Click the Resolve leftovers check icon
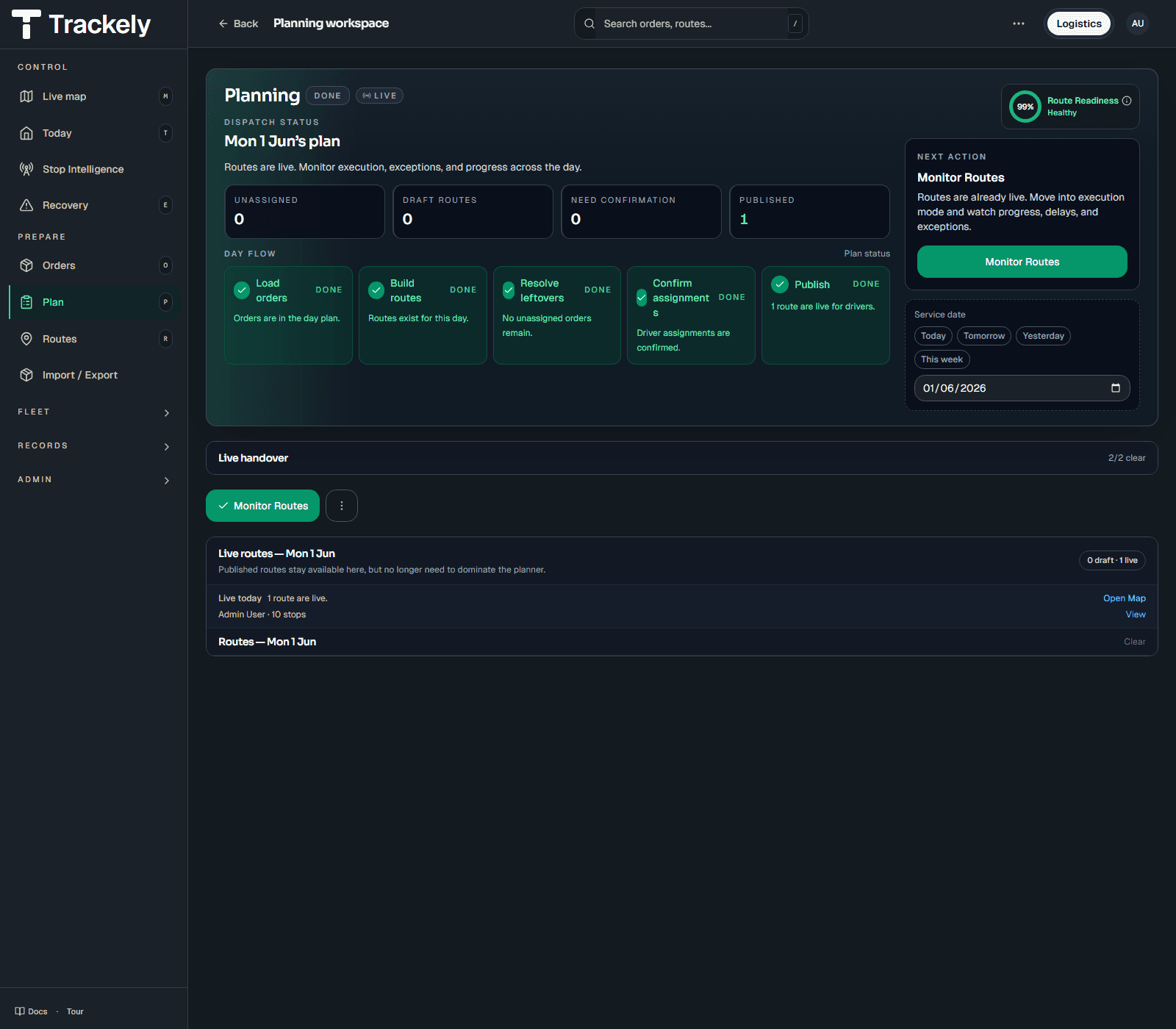Viewport: 1176px width, 1029px height. click(509, 290)
